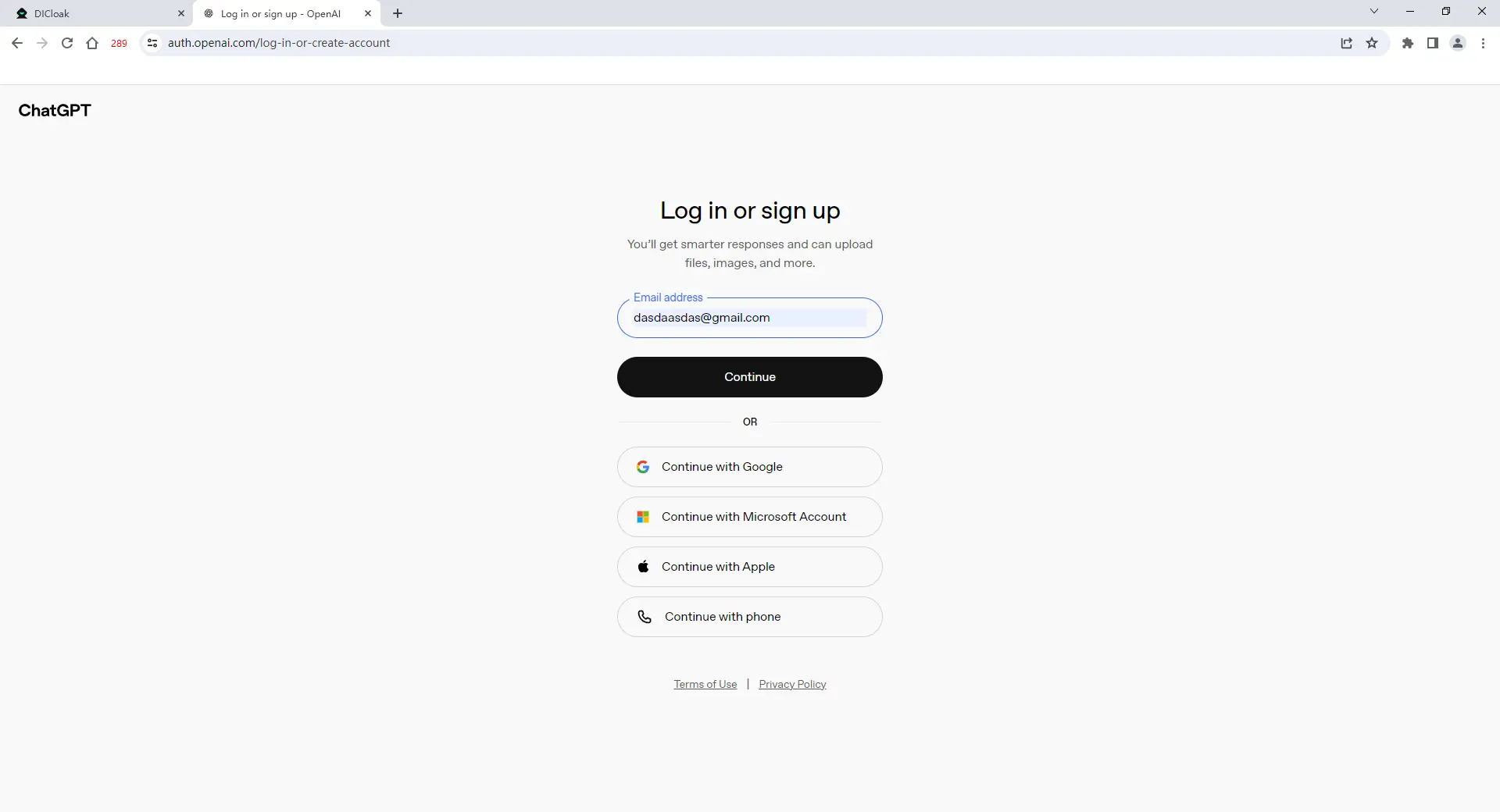Open the site information icon in address bar
Image resolution: width=1500 pixels, height=812 pixels.
pos(152,43)
